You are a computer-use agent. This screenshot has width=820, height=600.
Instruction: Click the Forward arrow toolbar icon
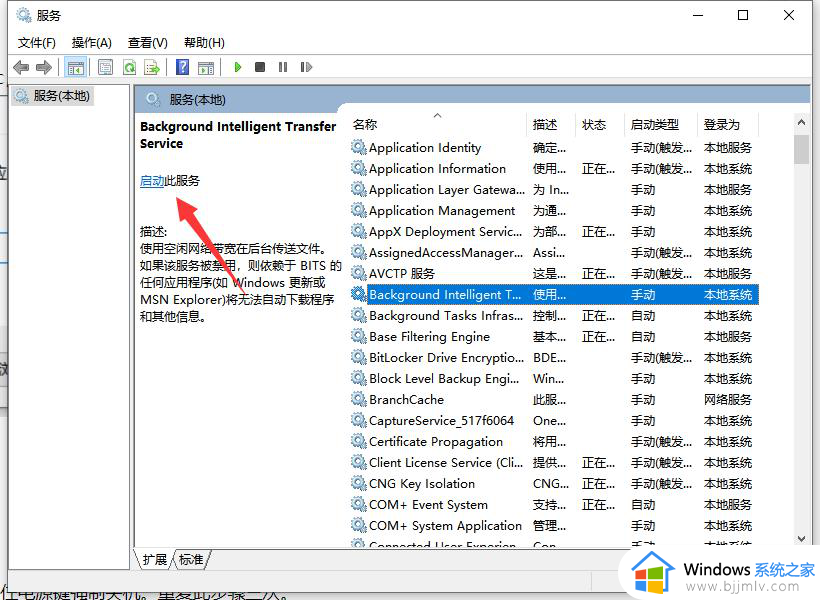(x=44, y=67)
